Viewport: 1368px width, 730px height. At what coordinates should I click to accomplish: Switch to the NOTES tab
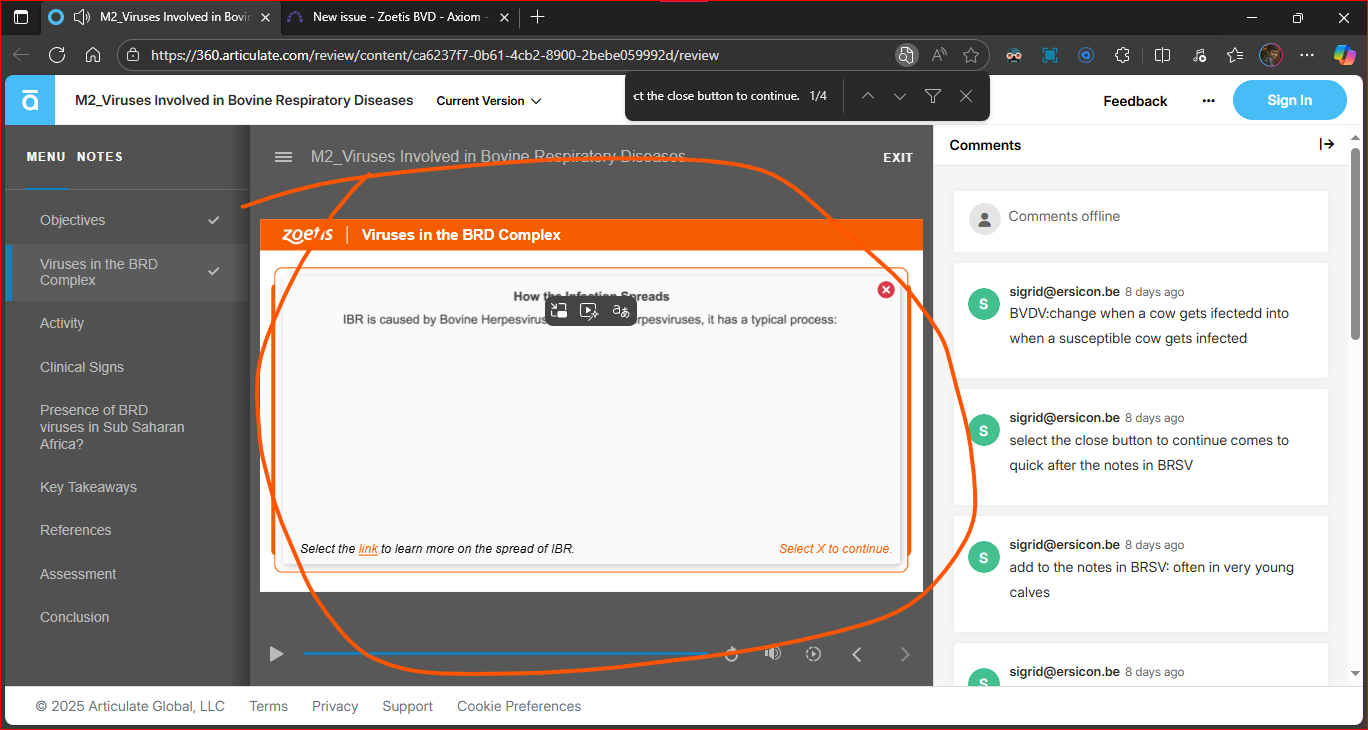tap(100, 157)
